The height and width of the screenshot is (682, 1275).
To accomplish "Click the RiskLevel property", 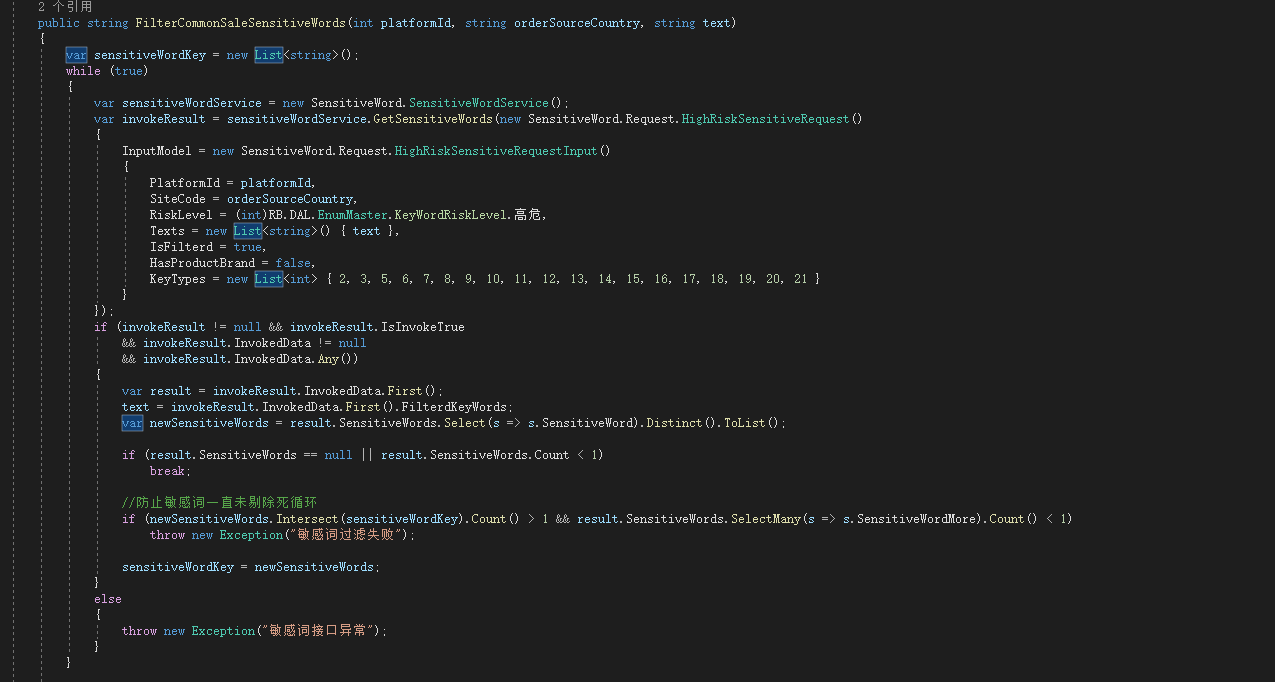I will point(181,215).
